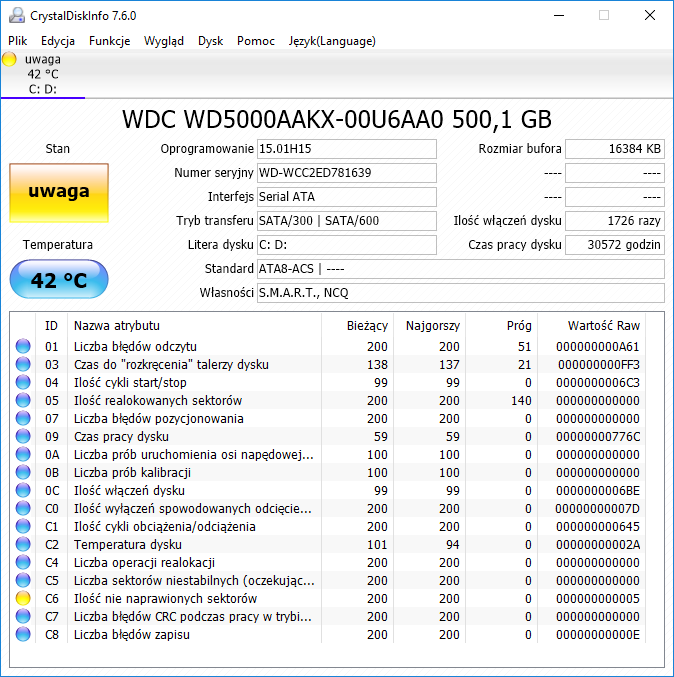Screen dimensions: 674x677
Task: Click raw value 00000000776C
Action: pos(598,437)
